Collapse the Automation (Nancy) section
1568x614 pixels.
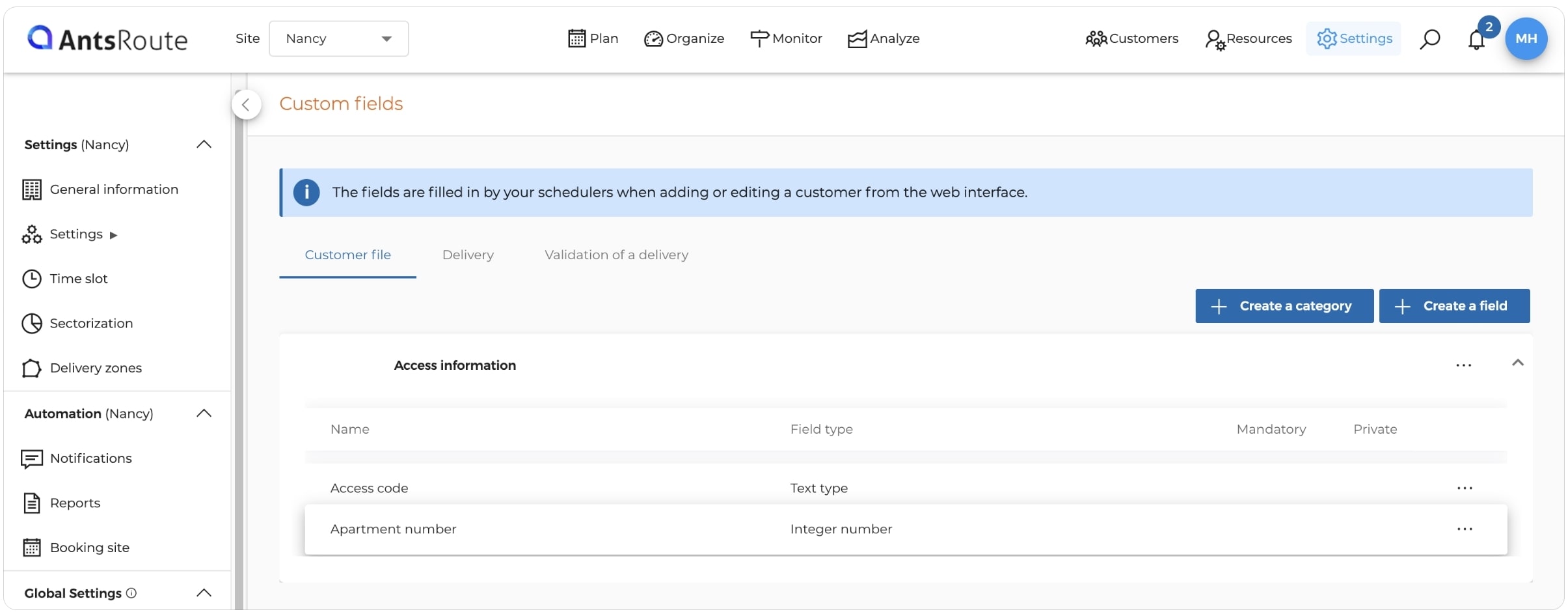point(204,413)
